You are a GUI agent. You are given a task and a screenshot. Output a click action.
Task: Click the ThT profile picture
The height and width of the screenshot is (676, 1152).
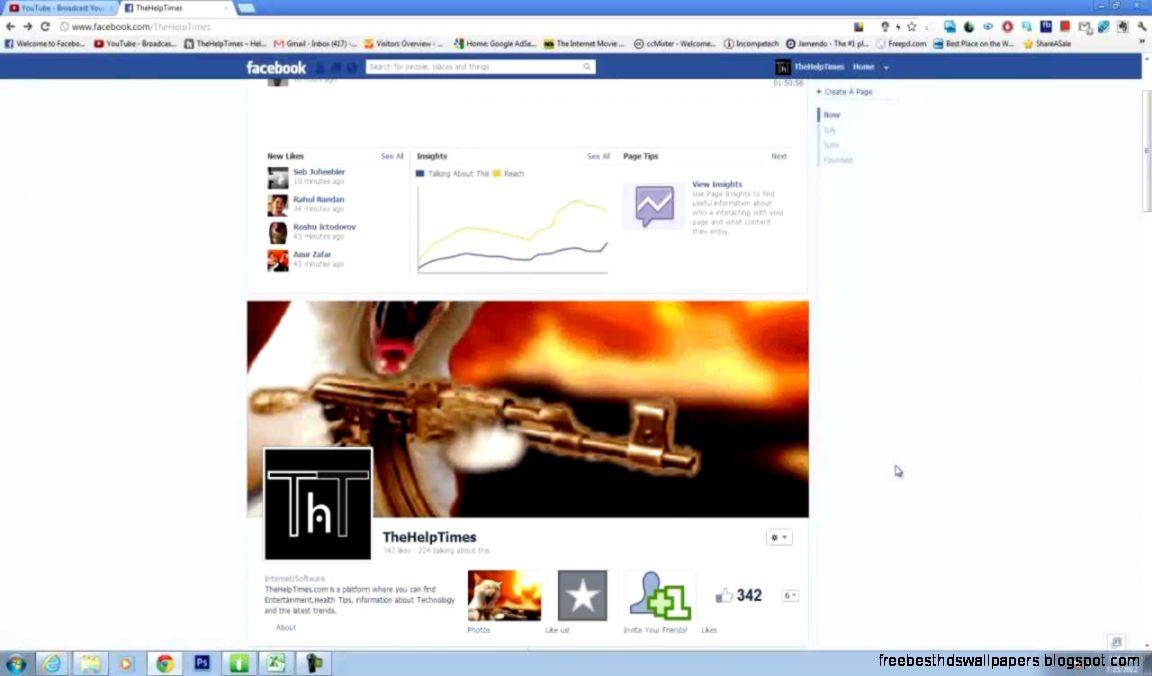click(x=317, y=504)
